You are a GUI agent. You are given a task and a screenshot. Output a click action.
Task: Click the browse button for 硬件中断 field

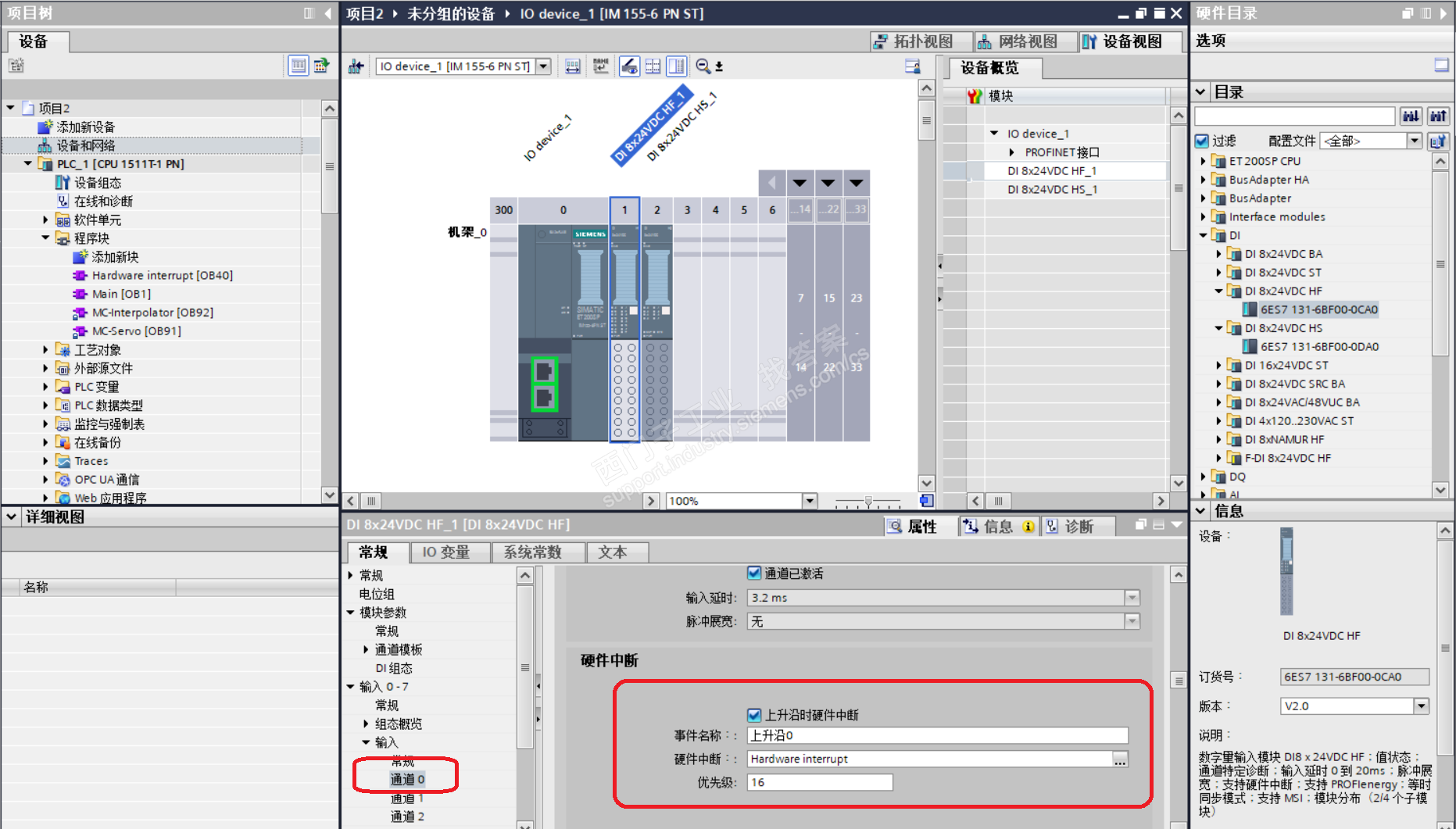pyautogui.click(x=1120, y=759)
